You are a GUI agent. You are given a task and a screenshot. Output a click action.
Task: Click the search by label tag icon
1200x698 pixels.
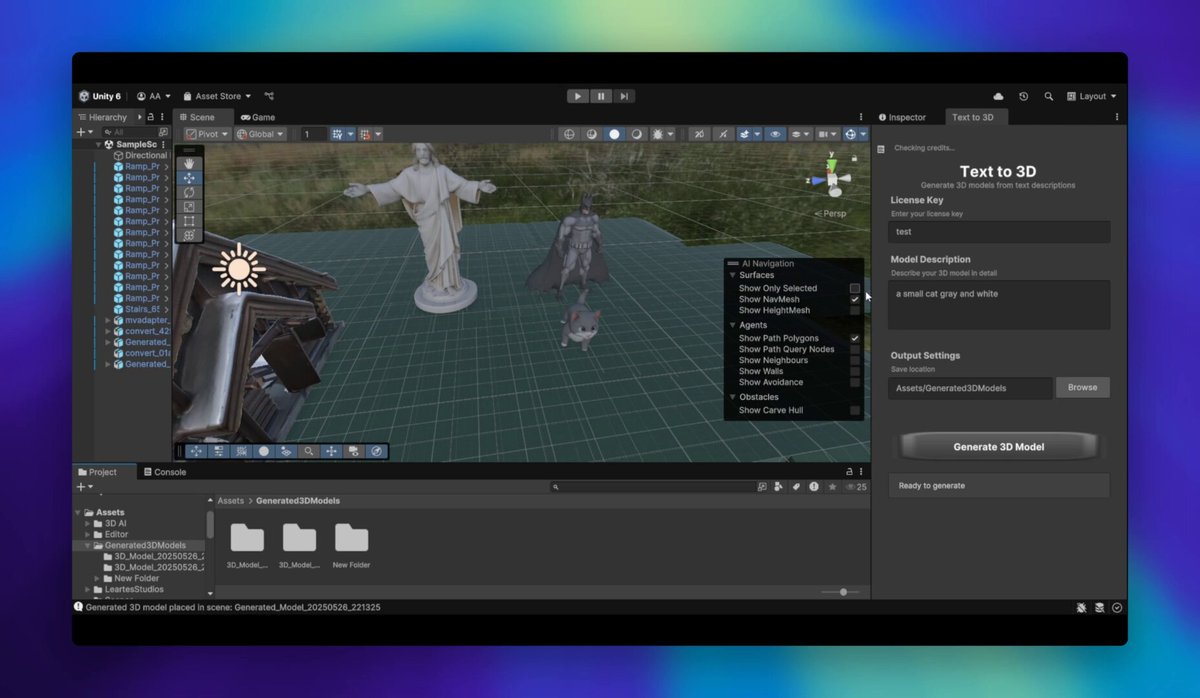tap(797, 487)
